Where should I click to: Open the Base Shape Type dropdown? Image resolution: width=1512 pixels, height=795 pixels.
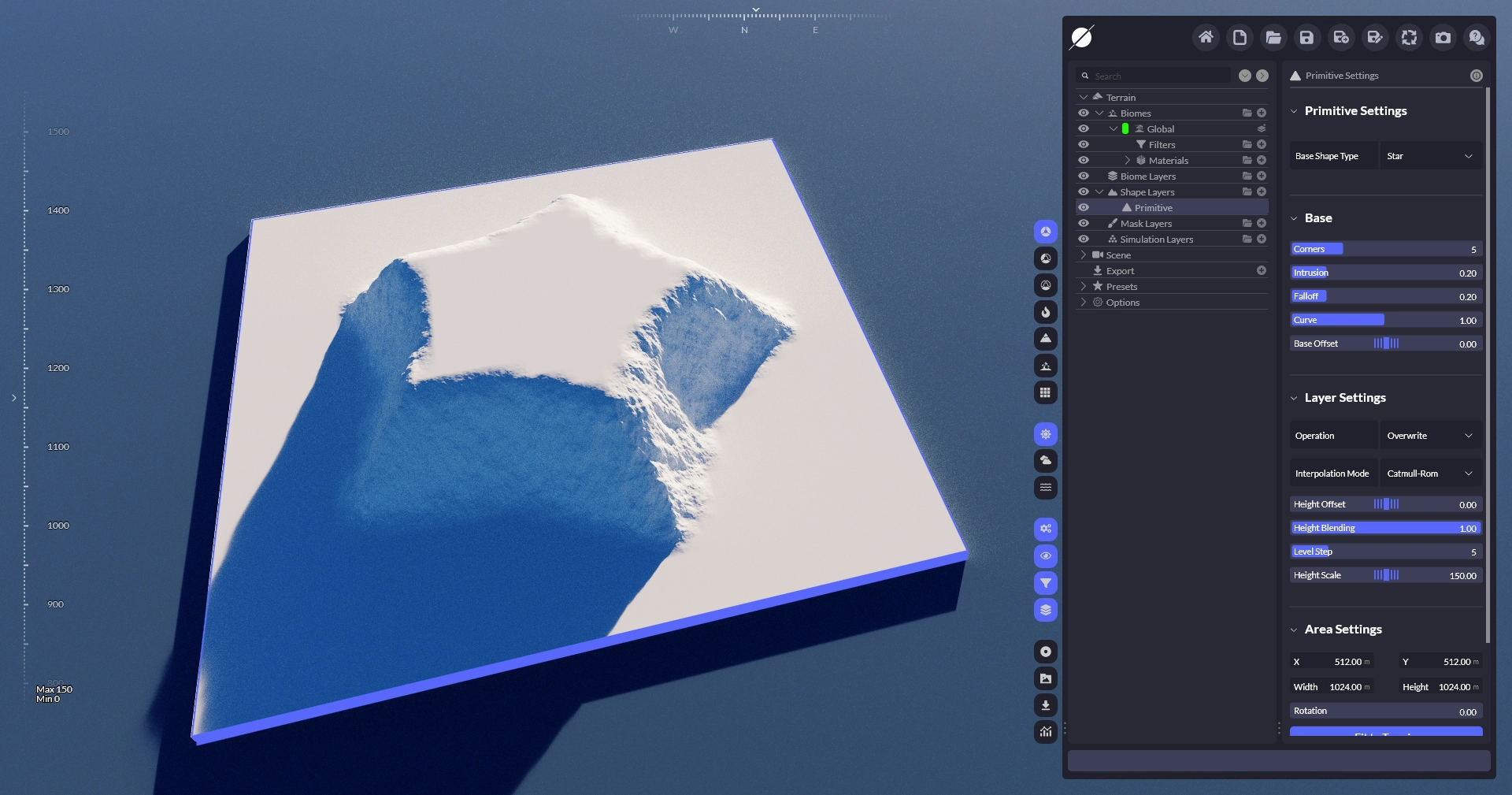point(1429,156)
